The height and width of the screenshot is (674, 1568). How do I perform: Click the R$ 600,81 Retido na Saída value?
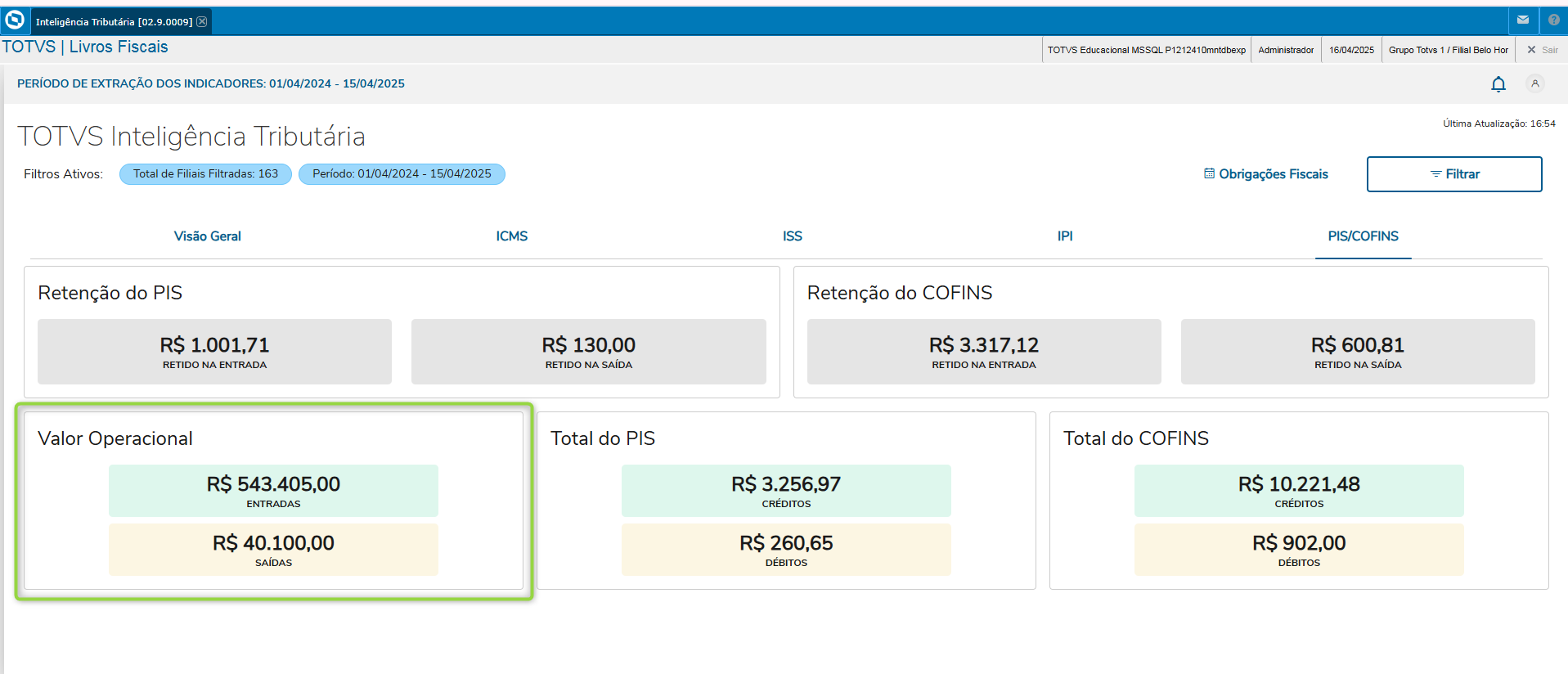[x=1358, y=345]
